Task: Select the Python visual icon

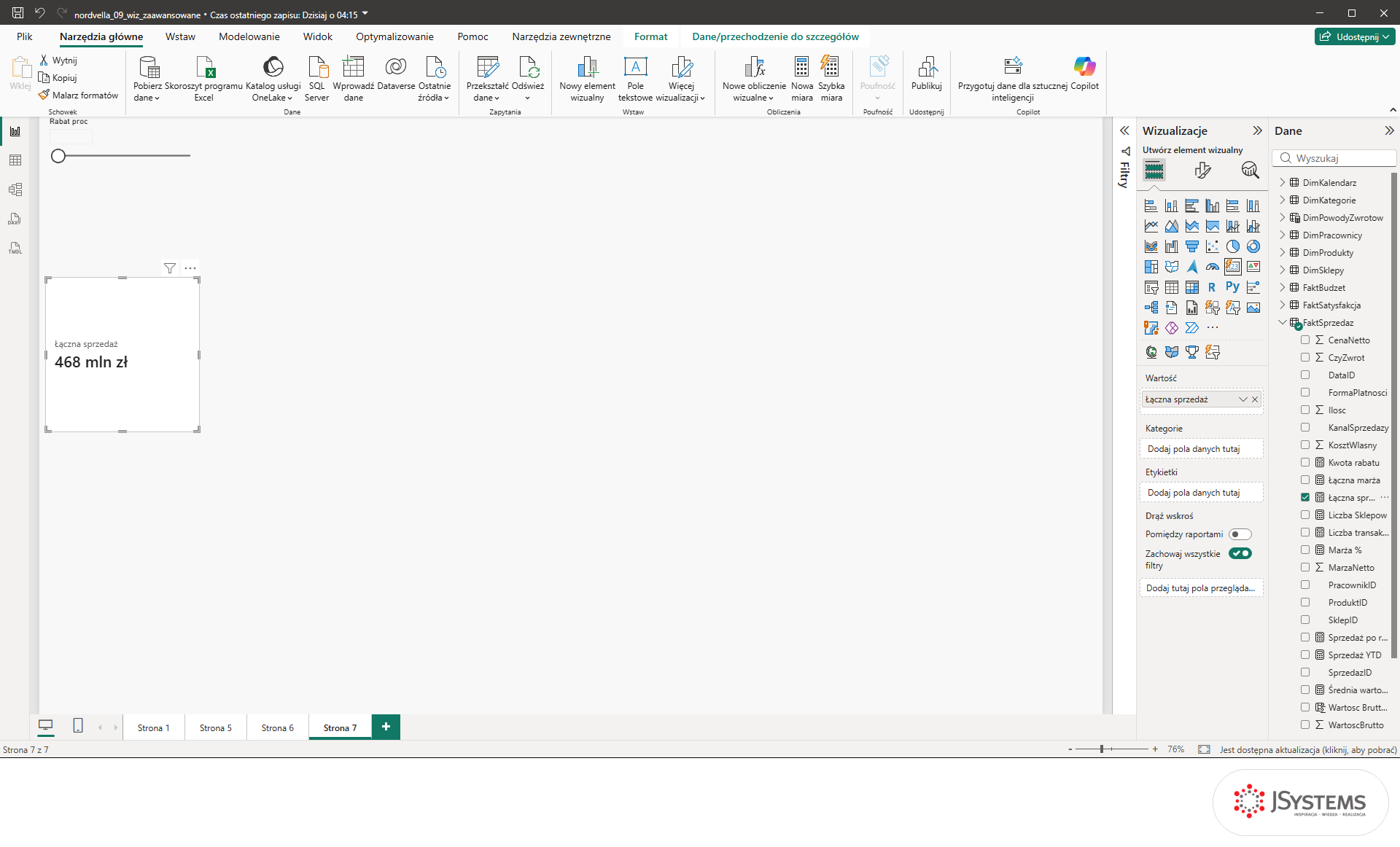Action: pyautogui.click(x=1232, y=287)
